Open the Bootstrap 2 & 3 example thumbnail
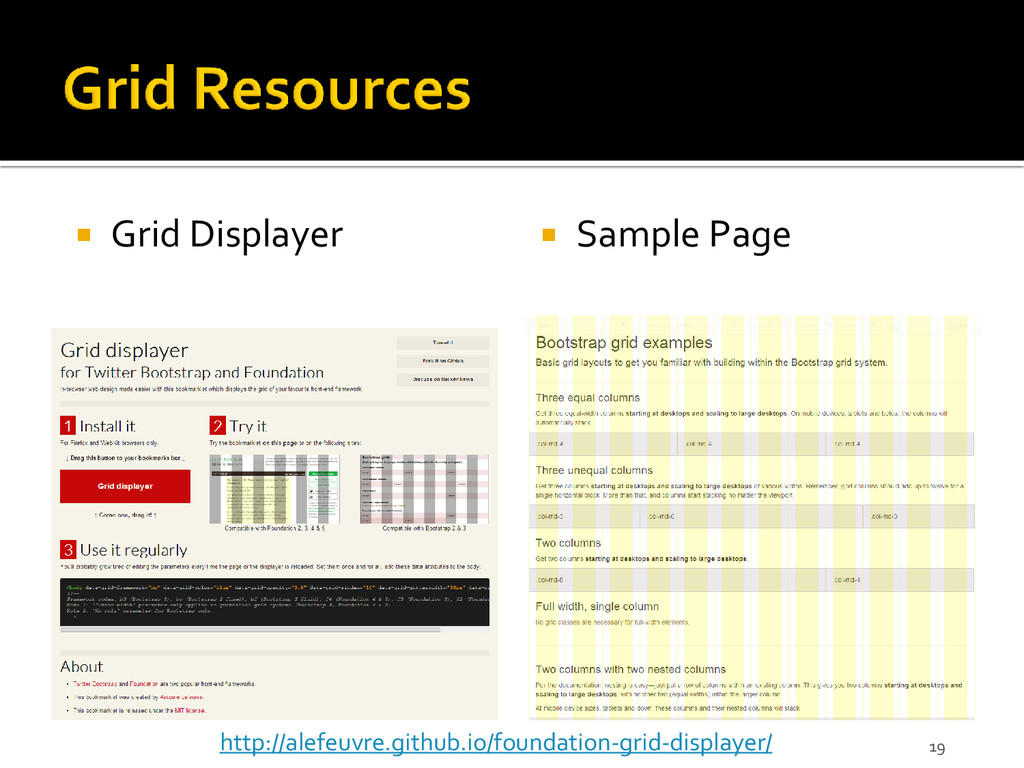This screenshot has width=1024, height=768. click(424, 489)
